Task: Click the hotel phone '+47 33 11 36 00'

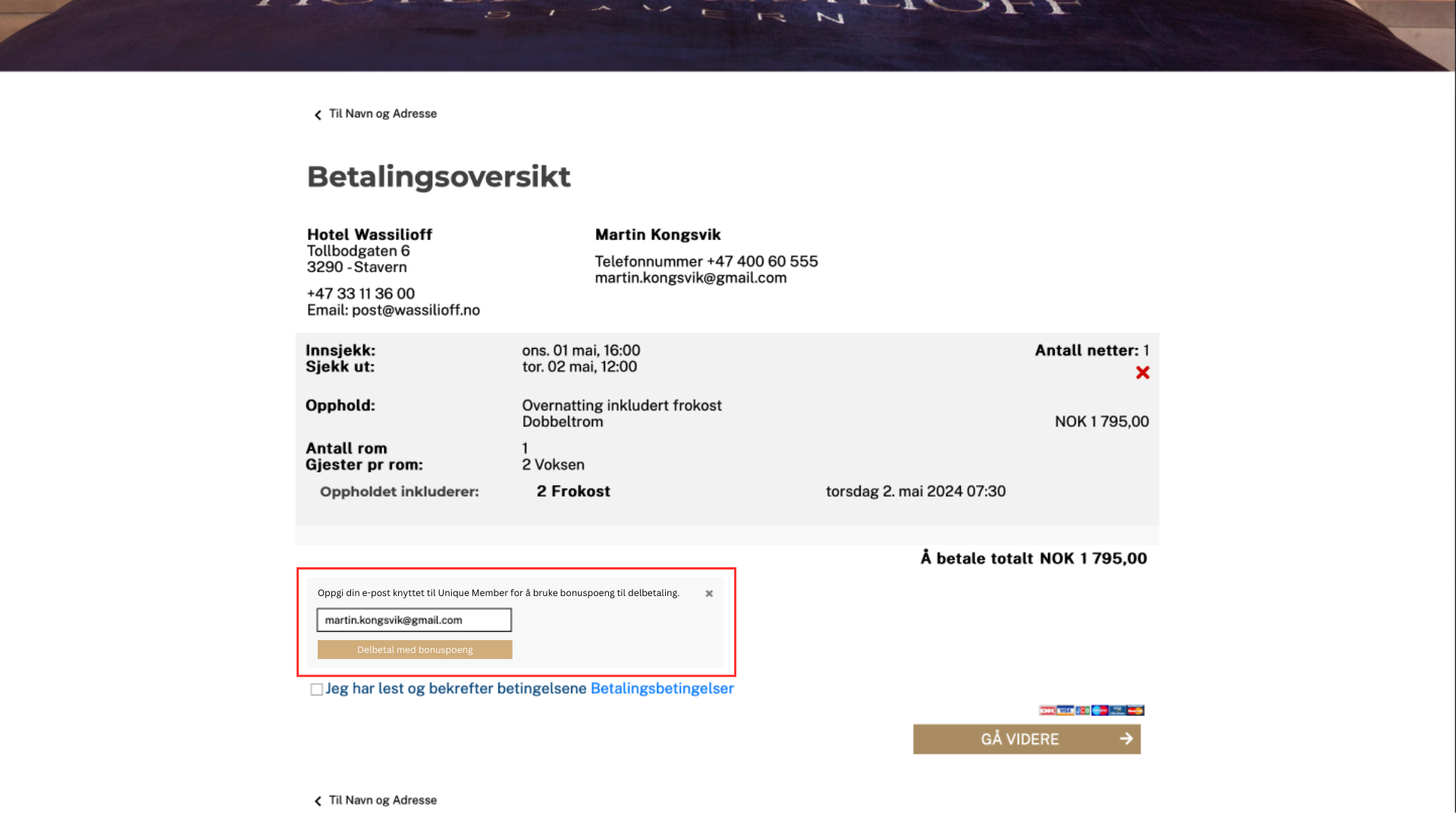Action: pyautogui.click(x=361, y=293)
